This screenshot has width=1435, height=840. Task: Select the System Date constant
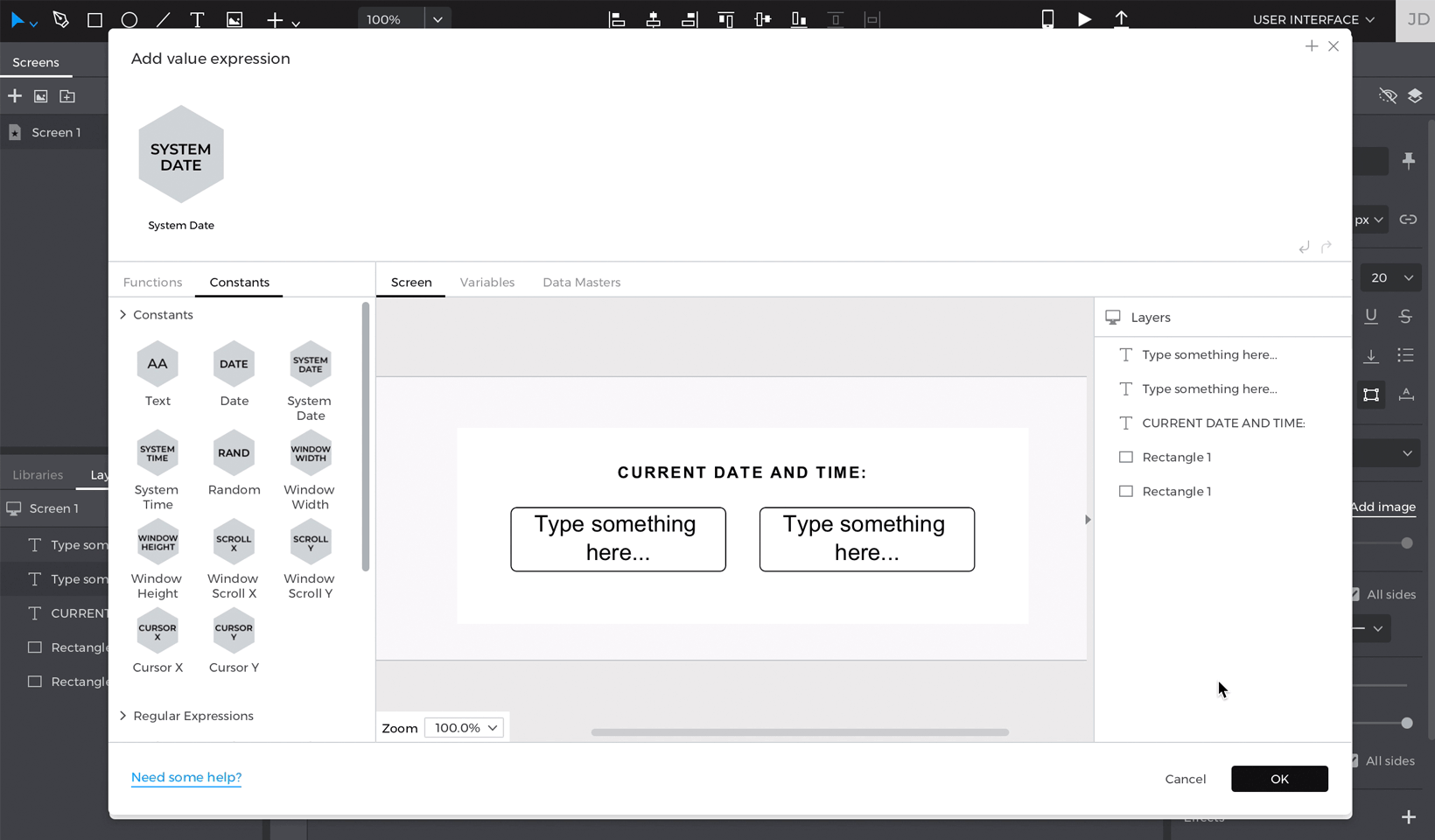309,363
